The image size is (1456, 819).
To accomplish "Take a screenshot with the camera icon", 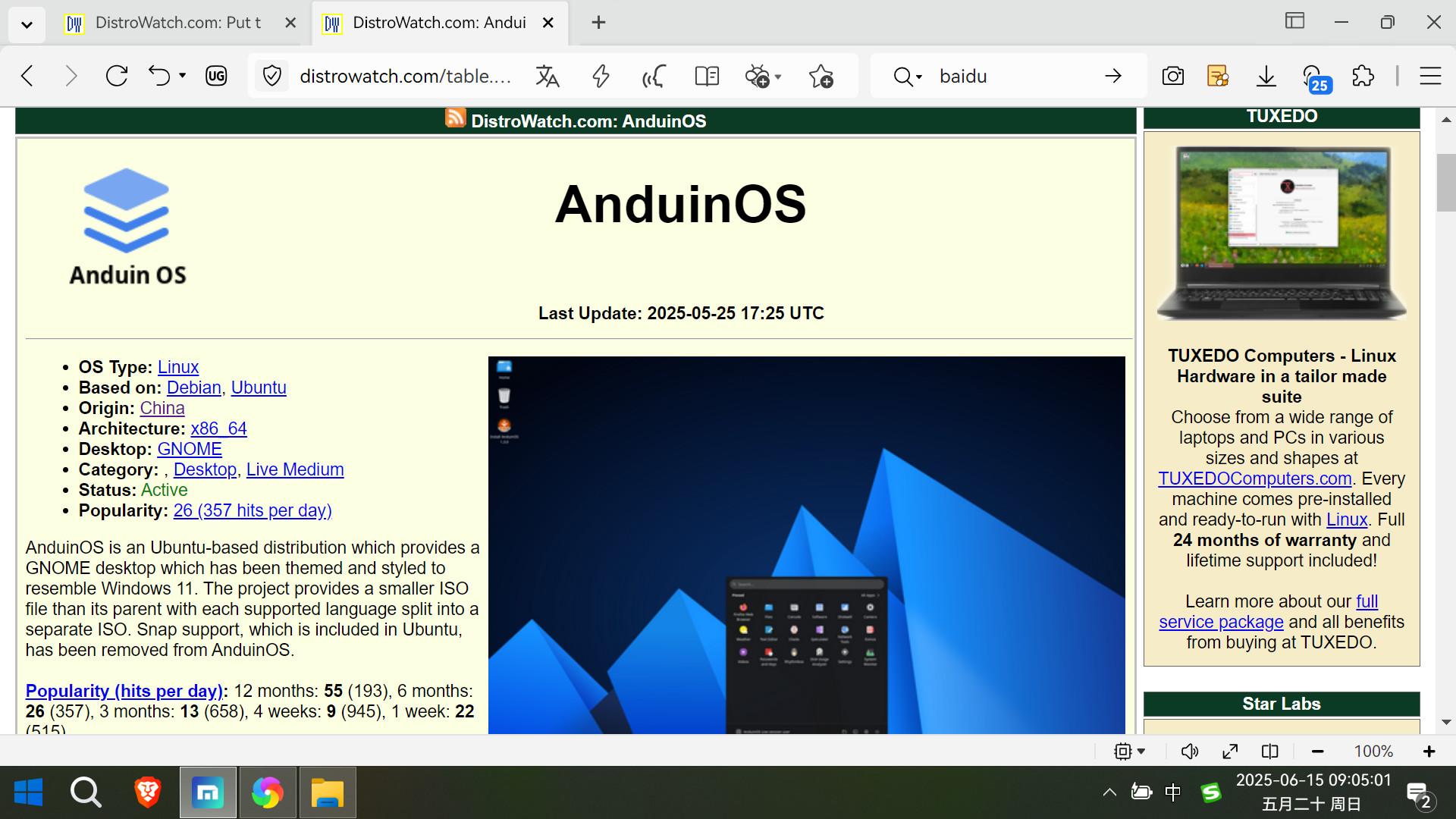I will pos(1173,76).
